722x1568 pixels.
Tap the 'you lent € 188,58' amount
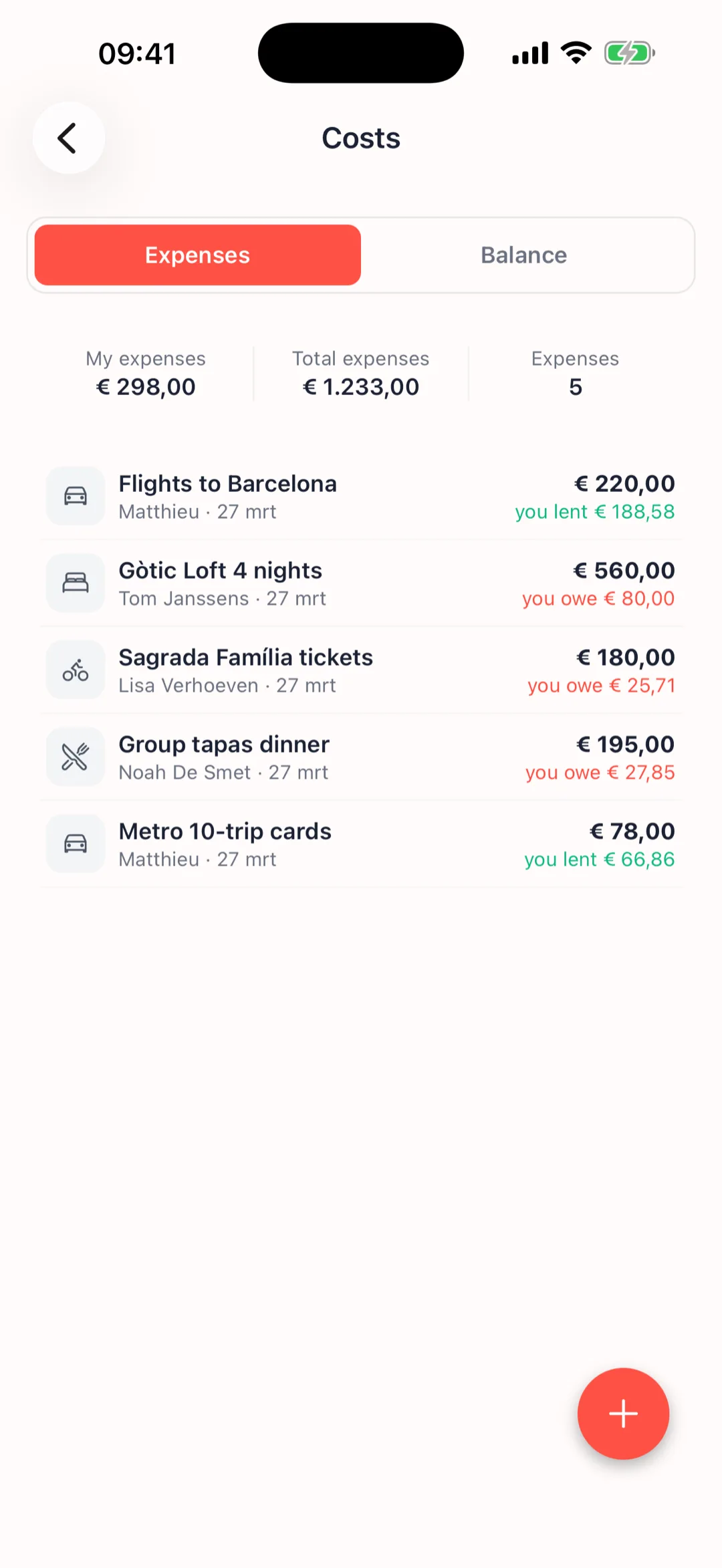coord(594,512)
